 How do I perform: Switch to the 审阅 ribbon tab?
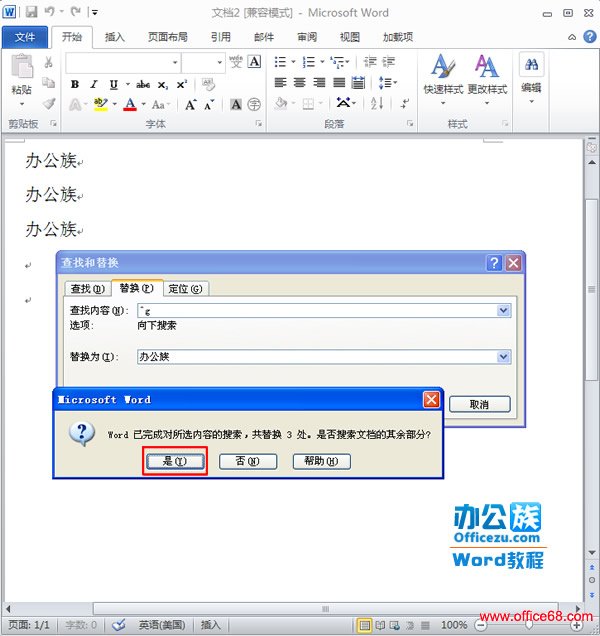[307, 37]
